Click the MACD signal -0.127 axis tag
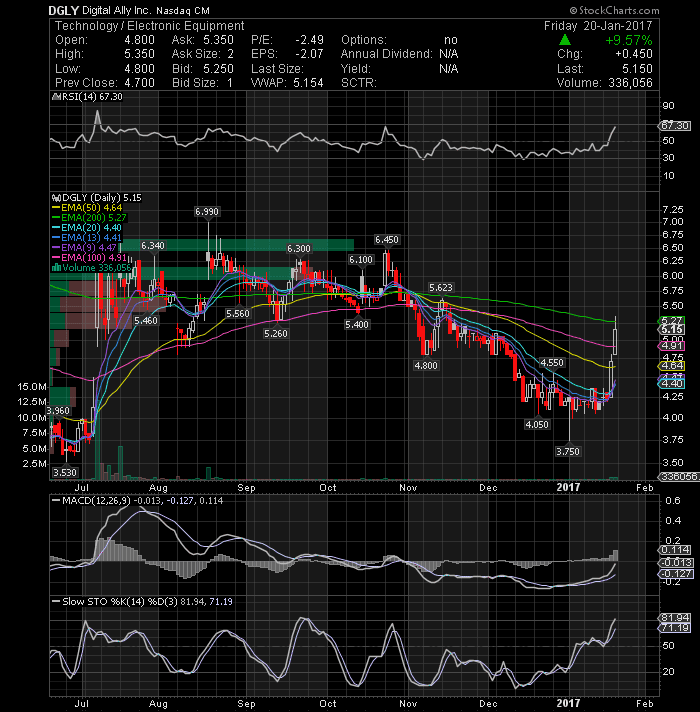Viewport: 700px width, 712px height. point(675,574)
